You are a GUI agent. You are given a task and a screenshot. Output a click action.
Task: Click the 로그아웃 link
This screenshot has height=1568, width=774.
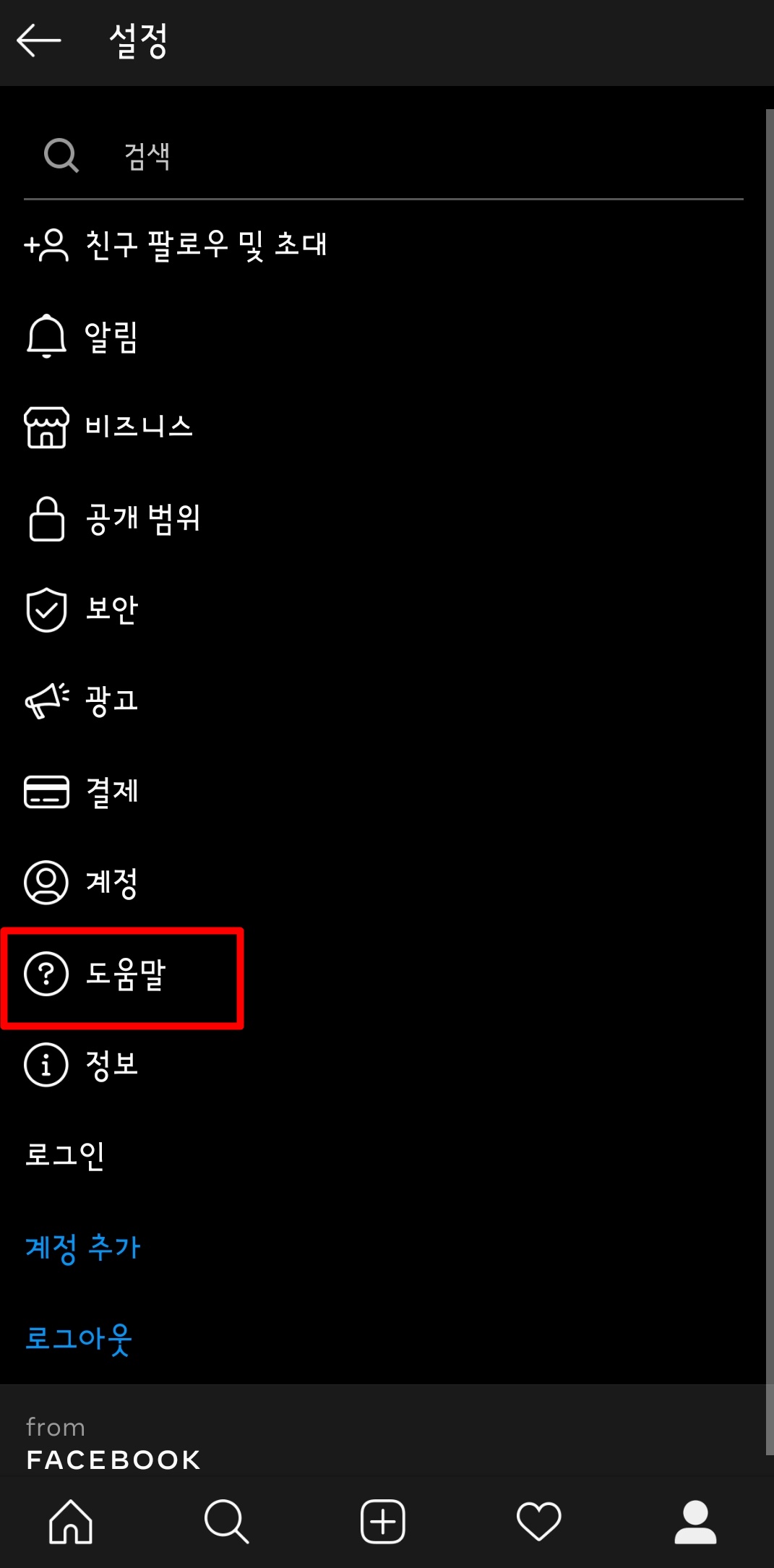79,1339
